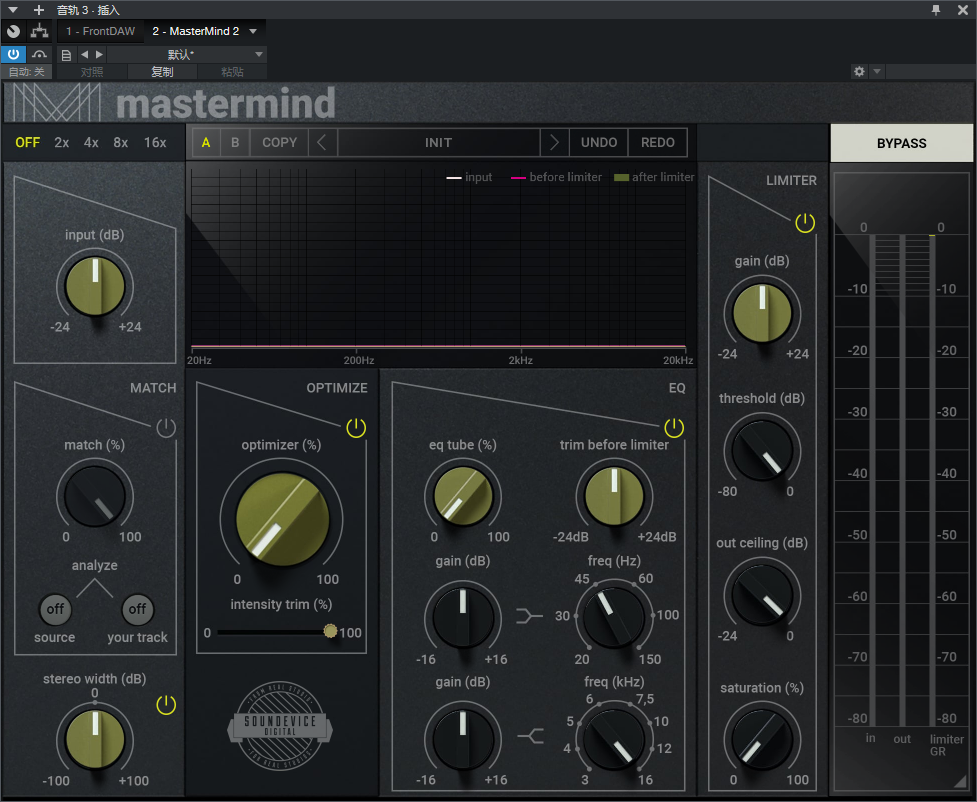Click the match (%) knob
This screenshot has height=802, width=977.
point(95,497)
